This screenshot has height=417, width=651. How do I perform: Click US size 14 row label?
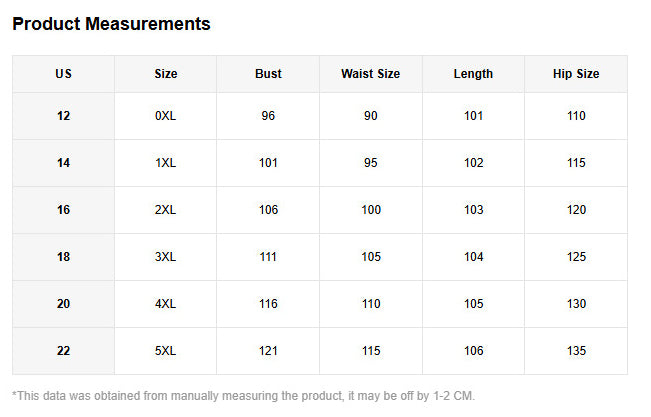pyautogui.click(x=64, y=163)
